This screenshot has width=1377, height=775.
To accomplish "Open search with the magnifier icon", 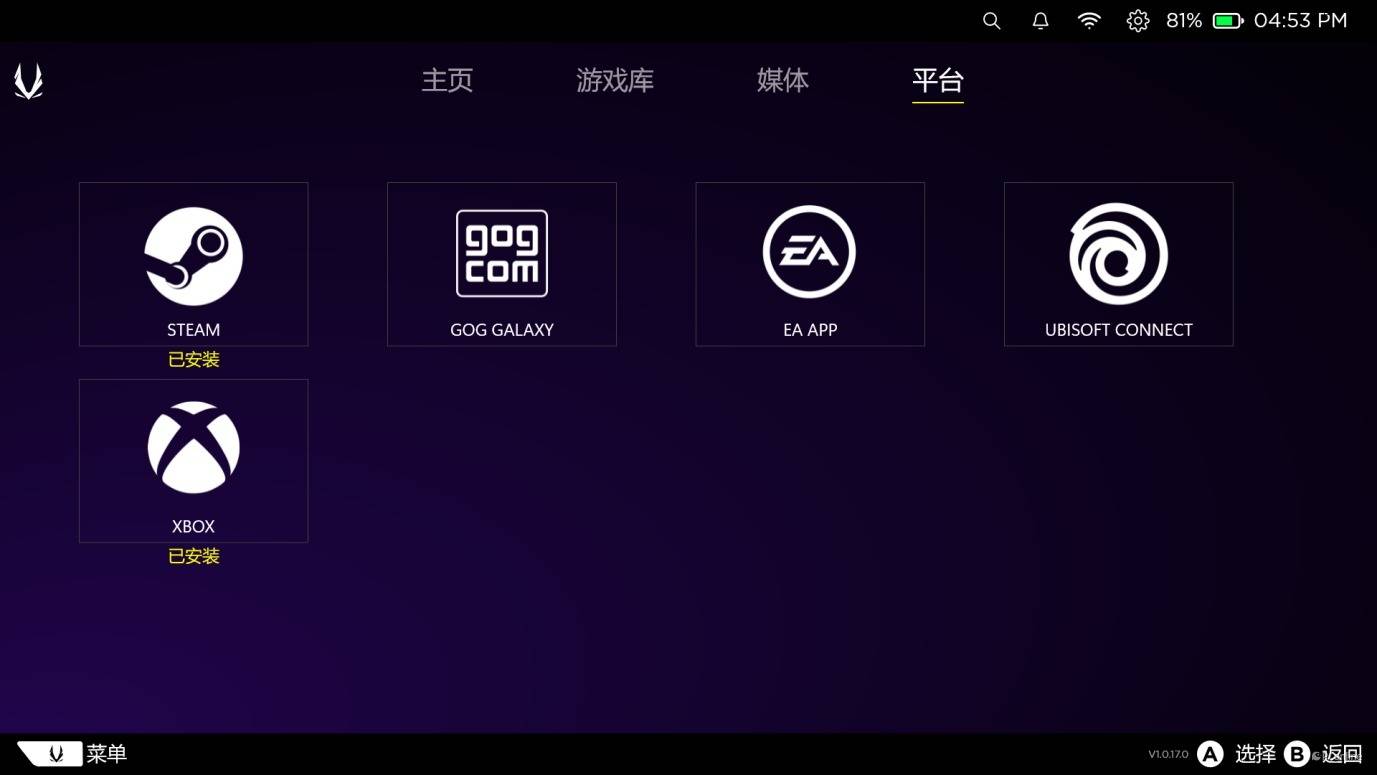I will pyautogui.click(x=991, y=21).
